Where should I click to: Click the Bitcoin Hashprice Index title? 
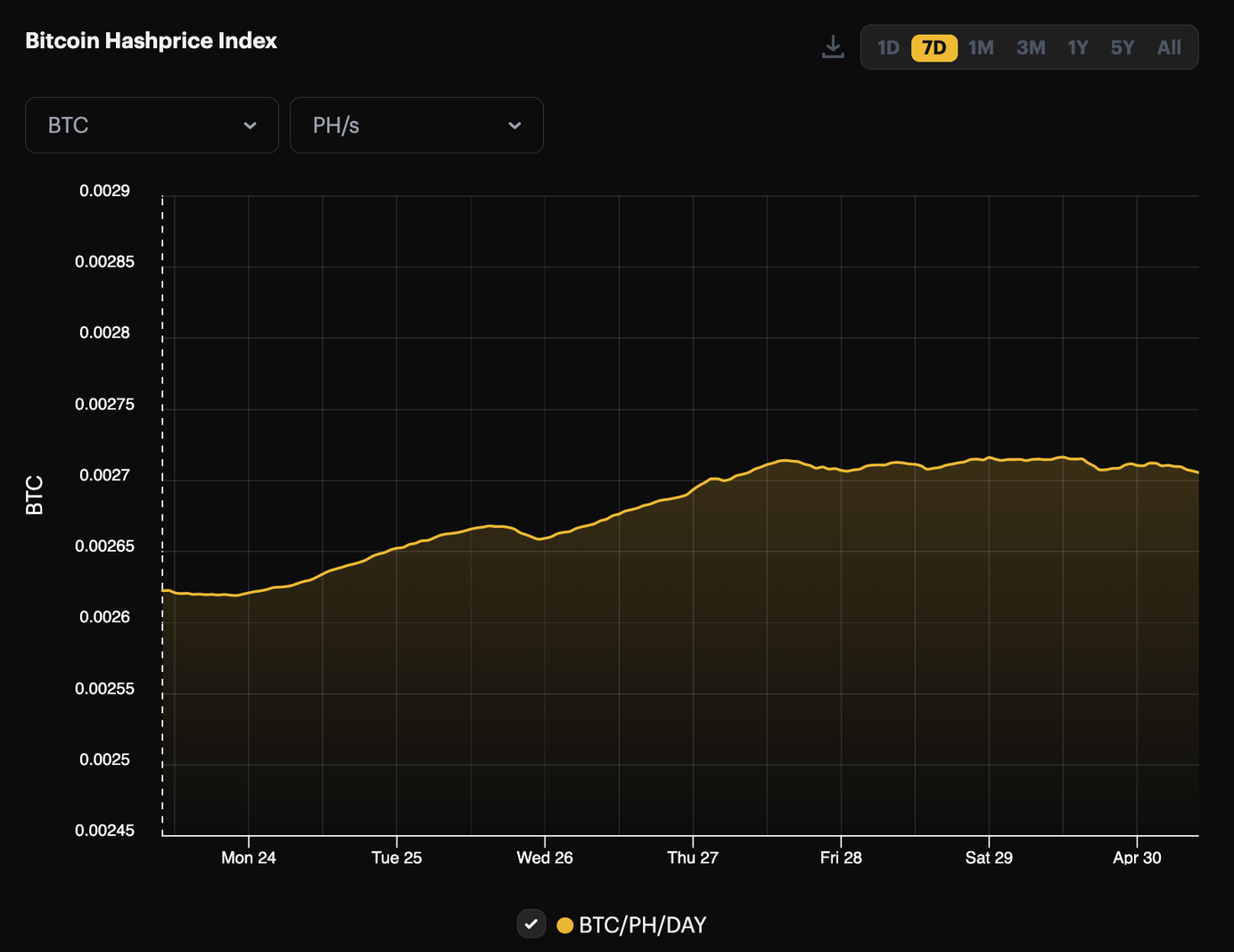point(151,40)
